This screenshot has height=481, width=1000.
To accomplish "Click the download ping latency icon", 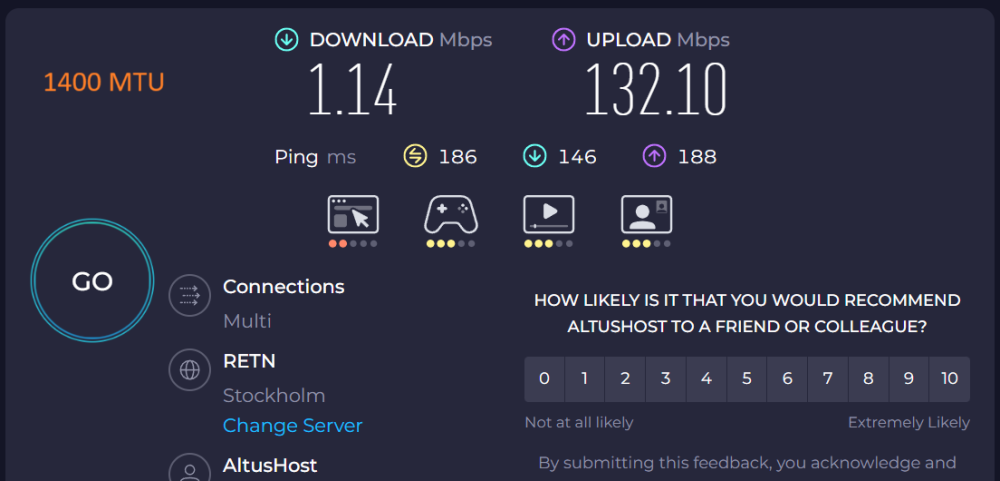I will tap(534, 156).
